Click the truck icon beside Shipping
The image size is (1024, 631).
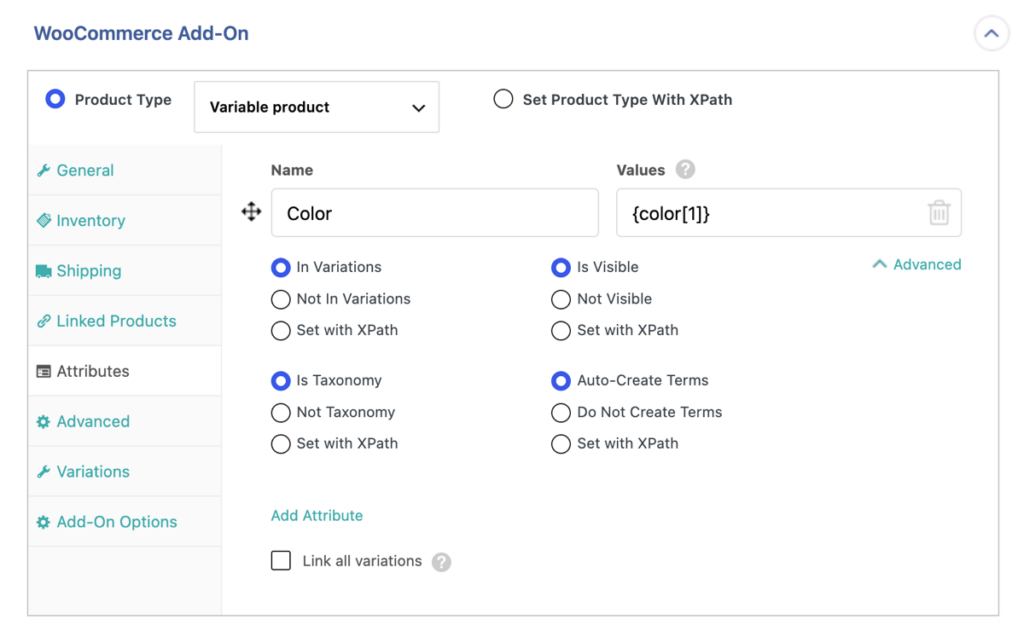(x=44, y=271)
